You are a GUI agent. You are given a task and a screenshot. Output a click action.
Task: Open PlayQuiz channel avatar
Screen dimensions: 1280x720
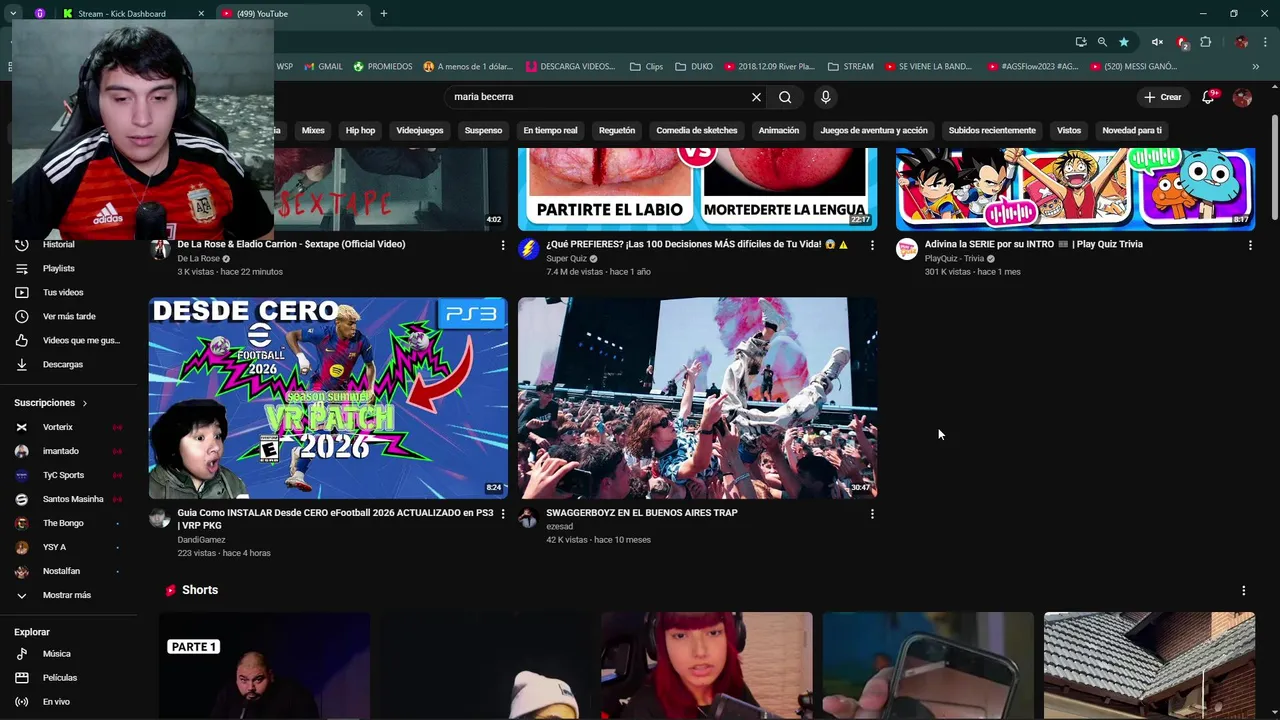[907, 249]
